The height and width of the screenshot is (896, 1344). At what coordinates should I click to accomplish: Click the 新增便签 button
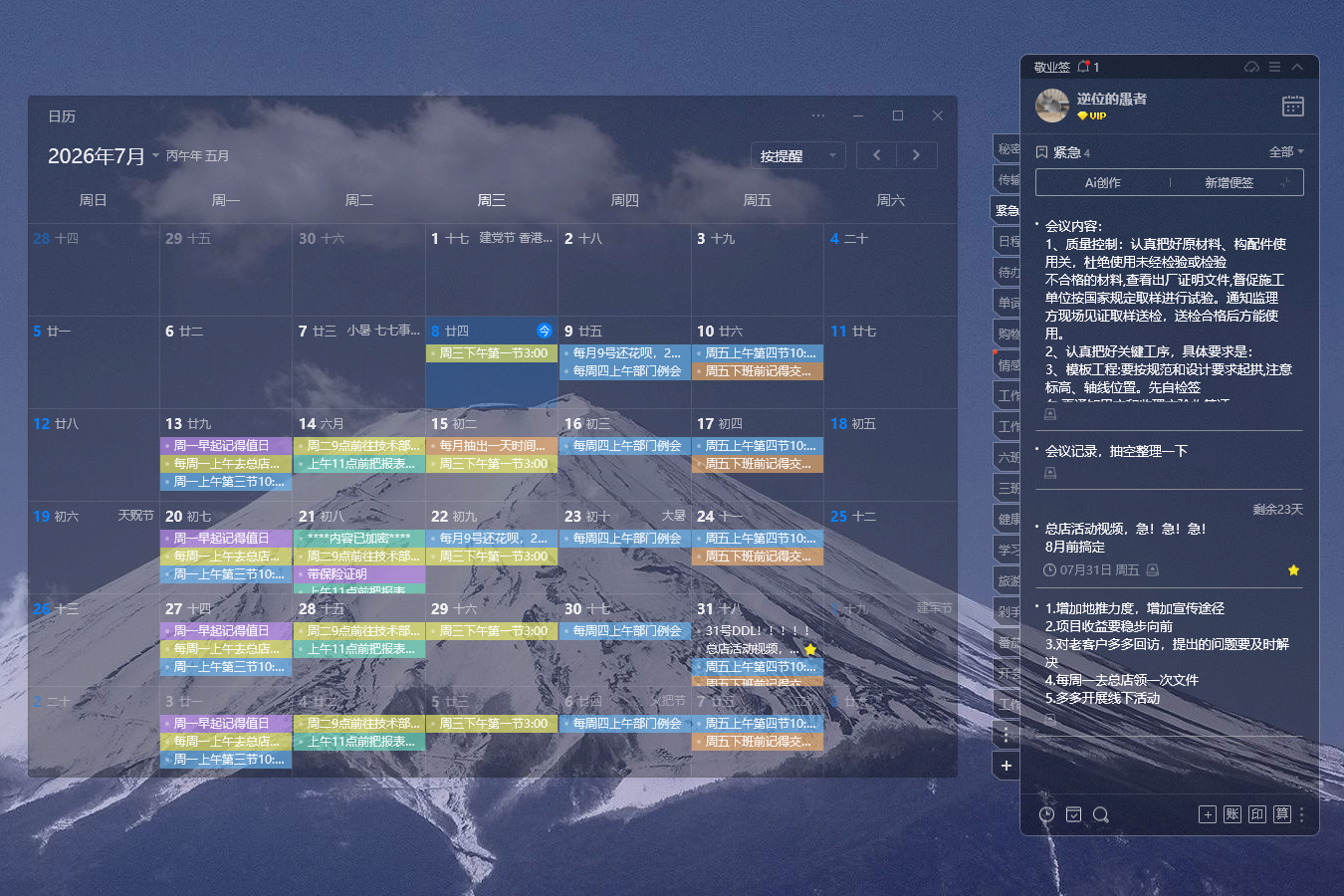(1230, 183)
